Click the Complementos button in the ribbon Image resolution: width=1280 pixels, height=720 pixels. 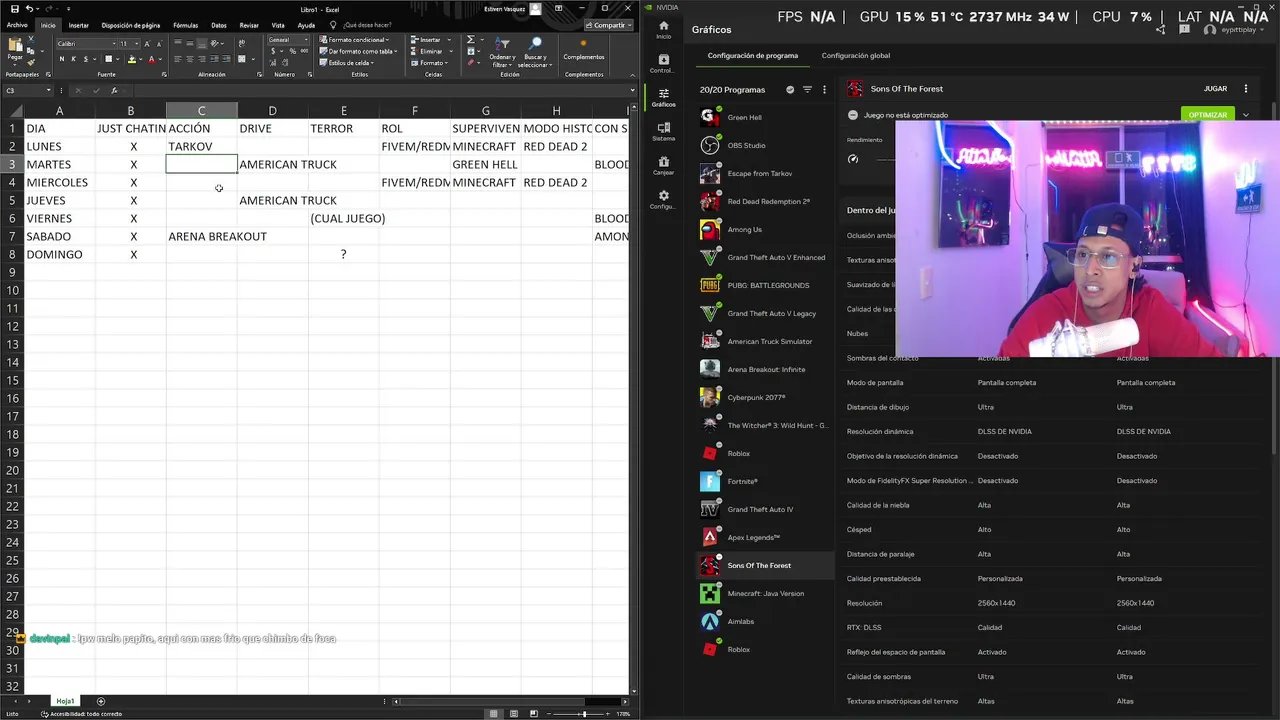pos(583,52)
